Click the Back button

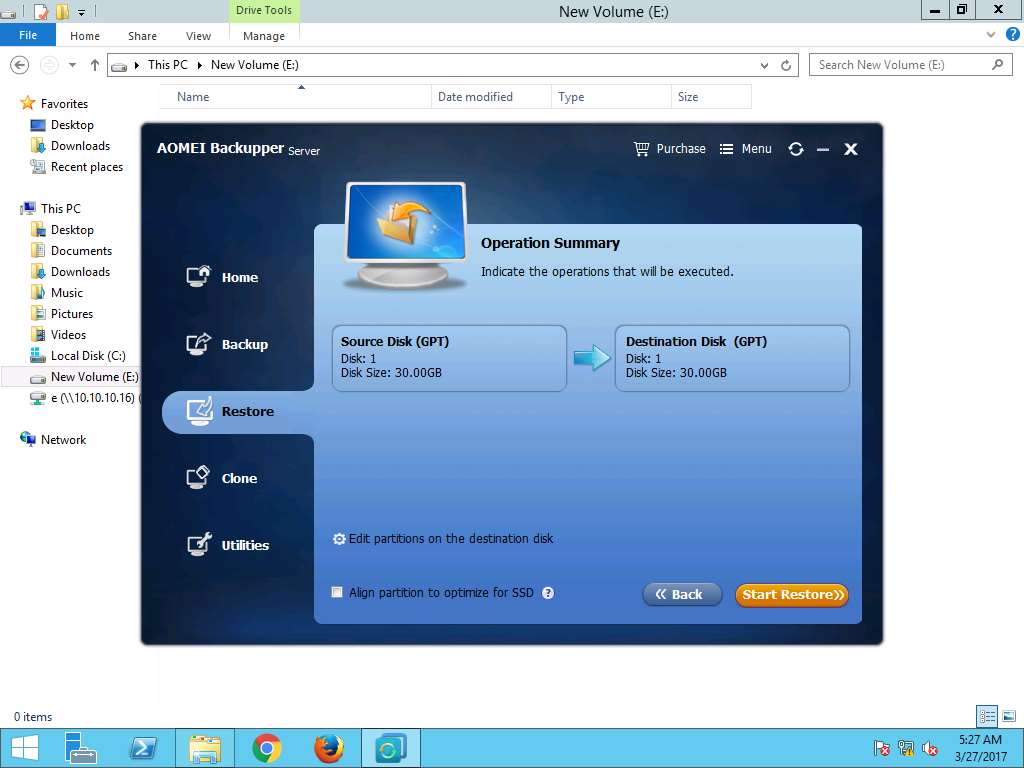pos(682,594)
